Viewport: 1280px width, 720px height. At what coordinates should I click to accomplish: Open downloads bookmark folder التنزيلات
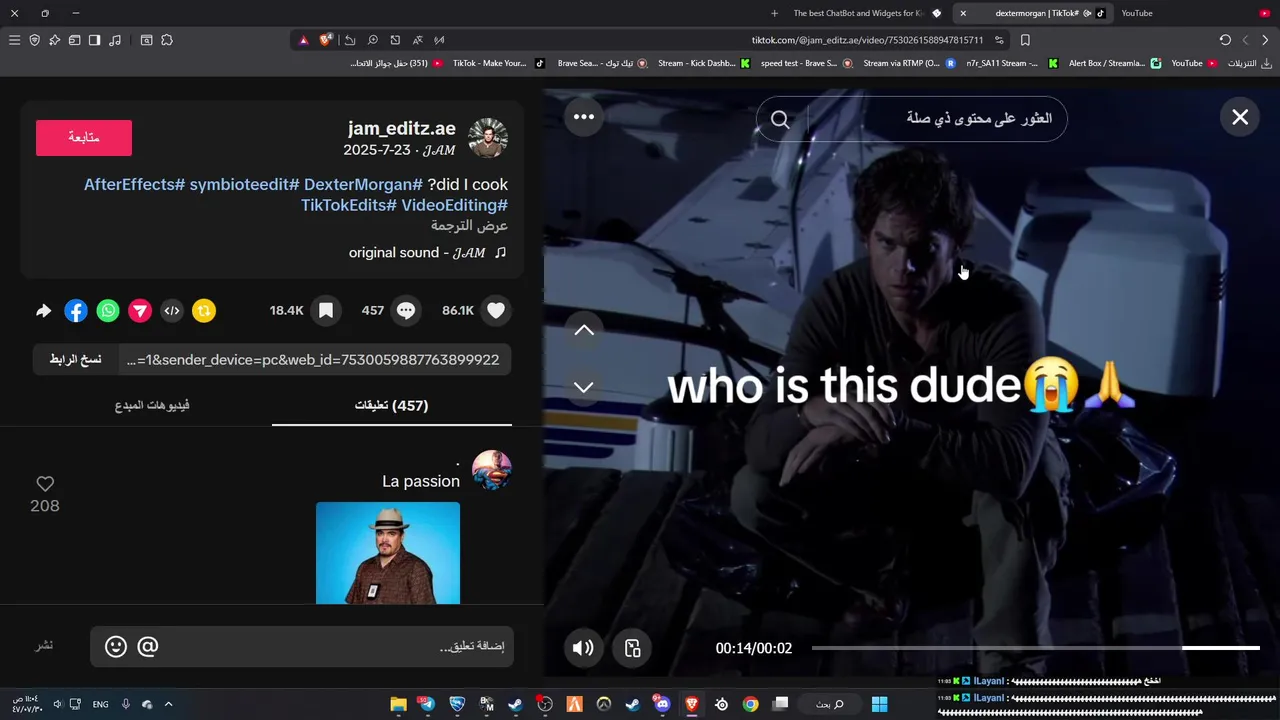[1249, 63]
